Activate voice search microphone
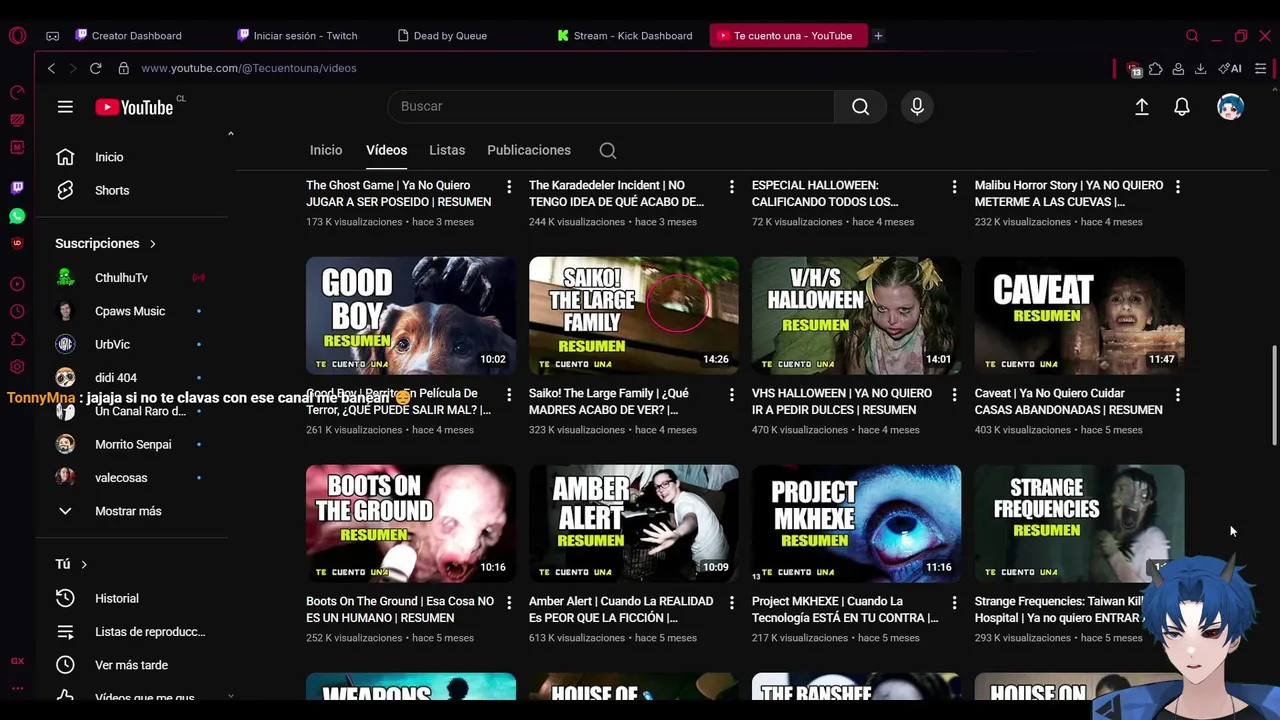The image size is (1280, 720). [x=917, y=106]
